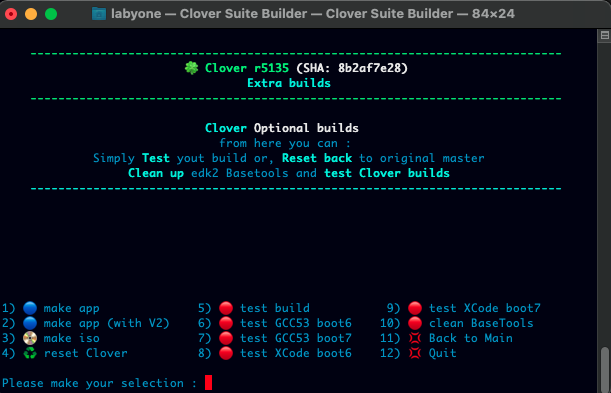This screenshot has height=393, width=611.
Task: Click the 'test build' option text
Action: tap(275, 308)
